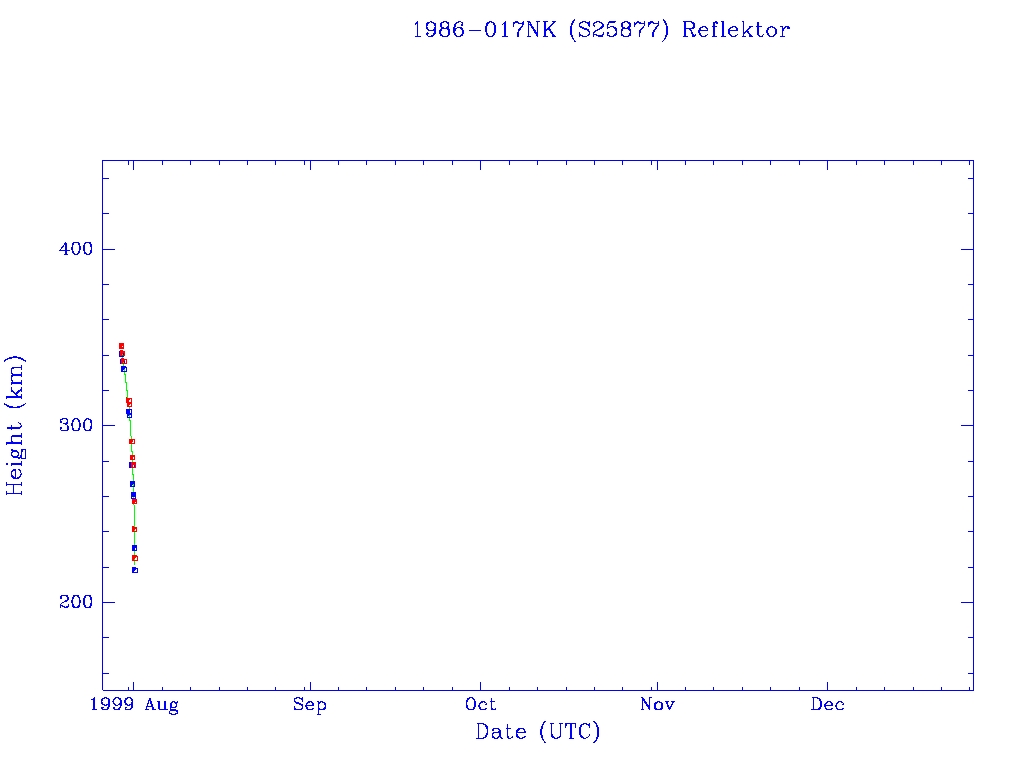This screenshot has width=1024, height=768.
Task: Click the 'Oct' date axis label
Action: click(481, 705)
